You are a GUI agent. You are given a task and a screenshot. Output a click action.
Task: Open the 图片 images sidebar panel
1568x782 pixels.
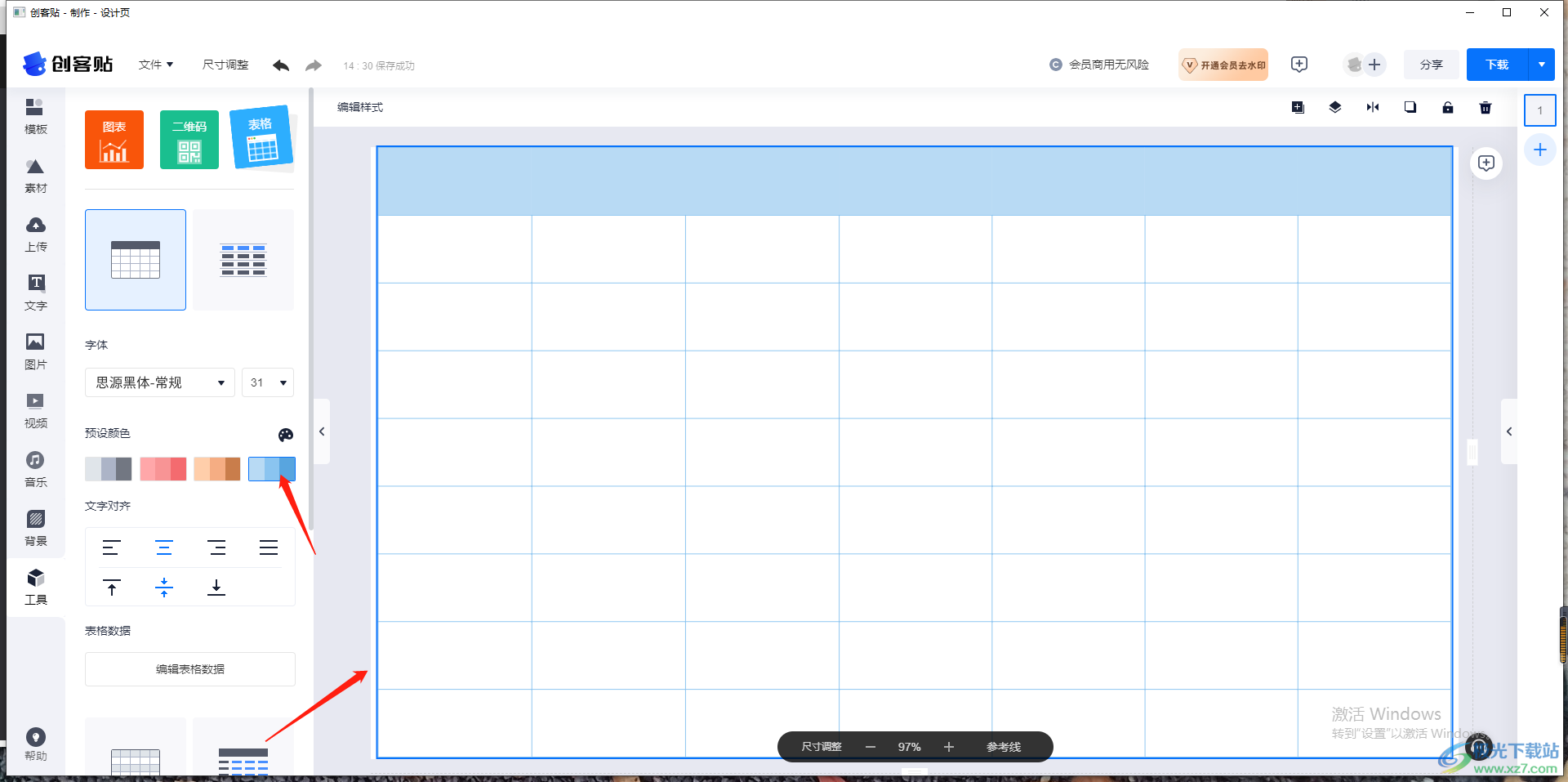coord(35,352)
